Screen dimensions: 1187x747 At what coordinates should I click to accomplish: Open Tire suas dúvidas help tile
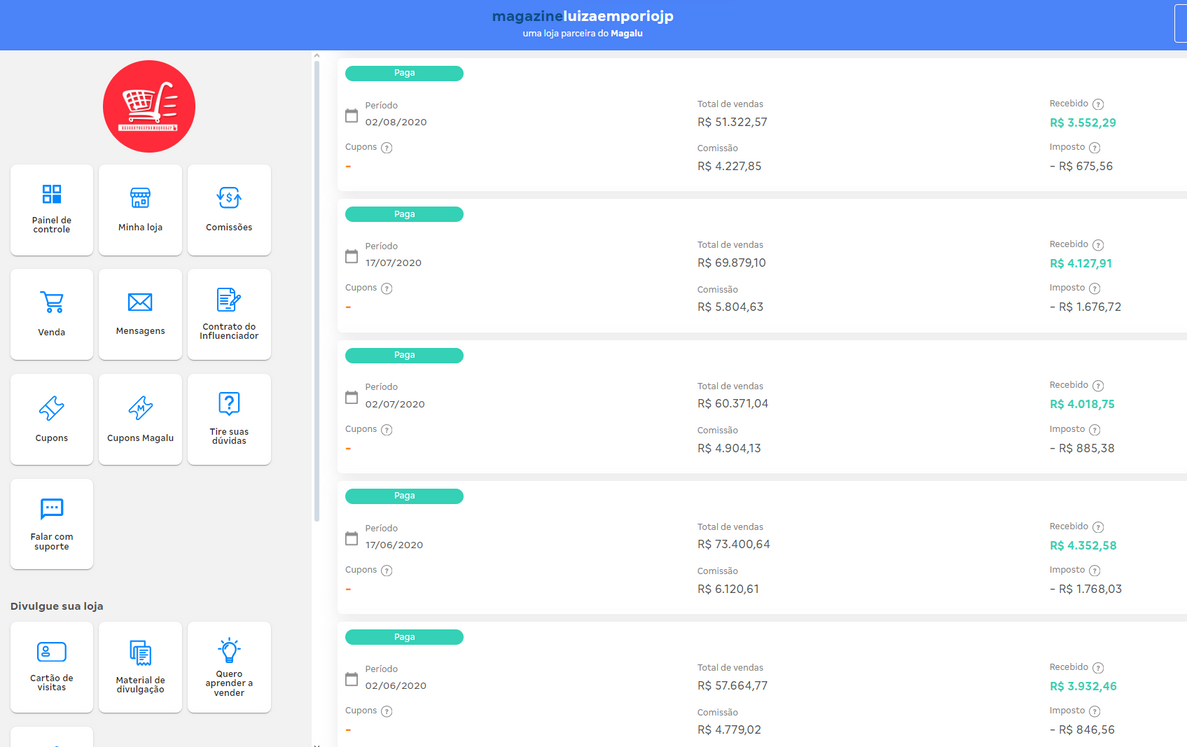229,419
